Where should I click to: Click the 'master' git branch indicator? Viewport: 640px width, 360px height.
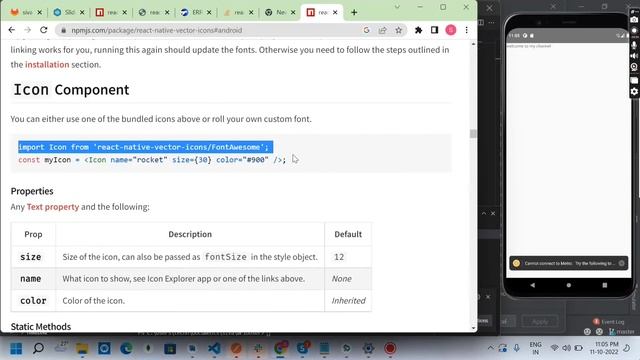coord(622,332)
